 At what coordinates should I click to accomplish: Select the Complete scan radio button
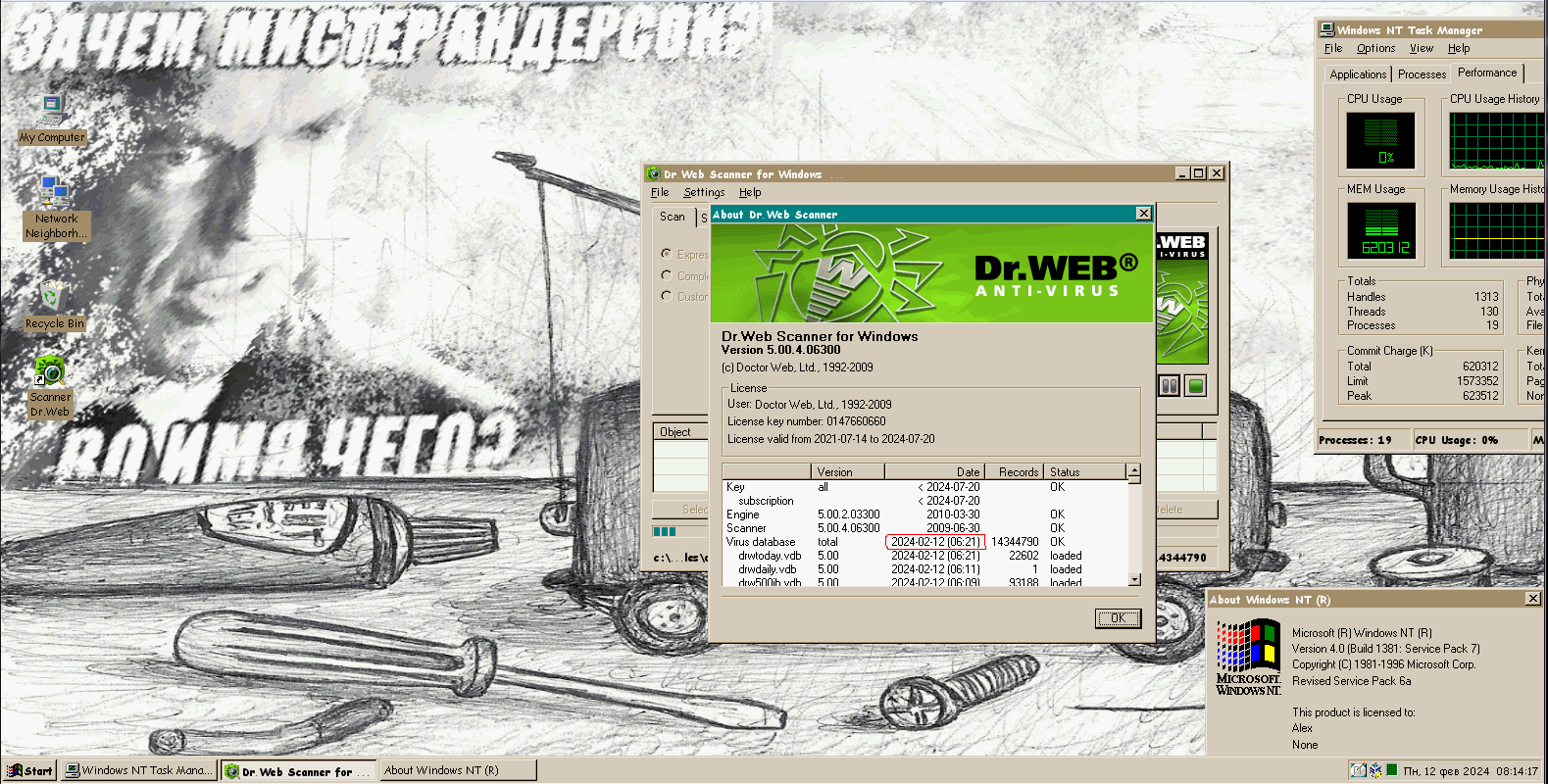point(667,275)
